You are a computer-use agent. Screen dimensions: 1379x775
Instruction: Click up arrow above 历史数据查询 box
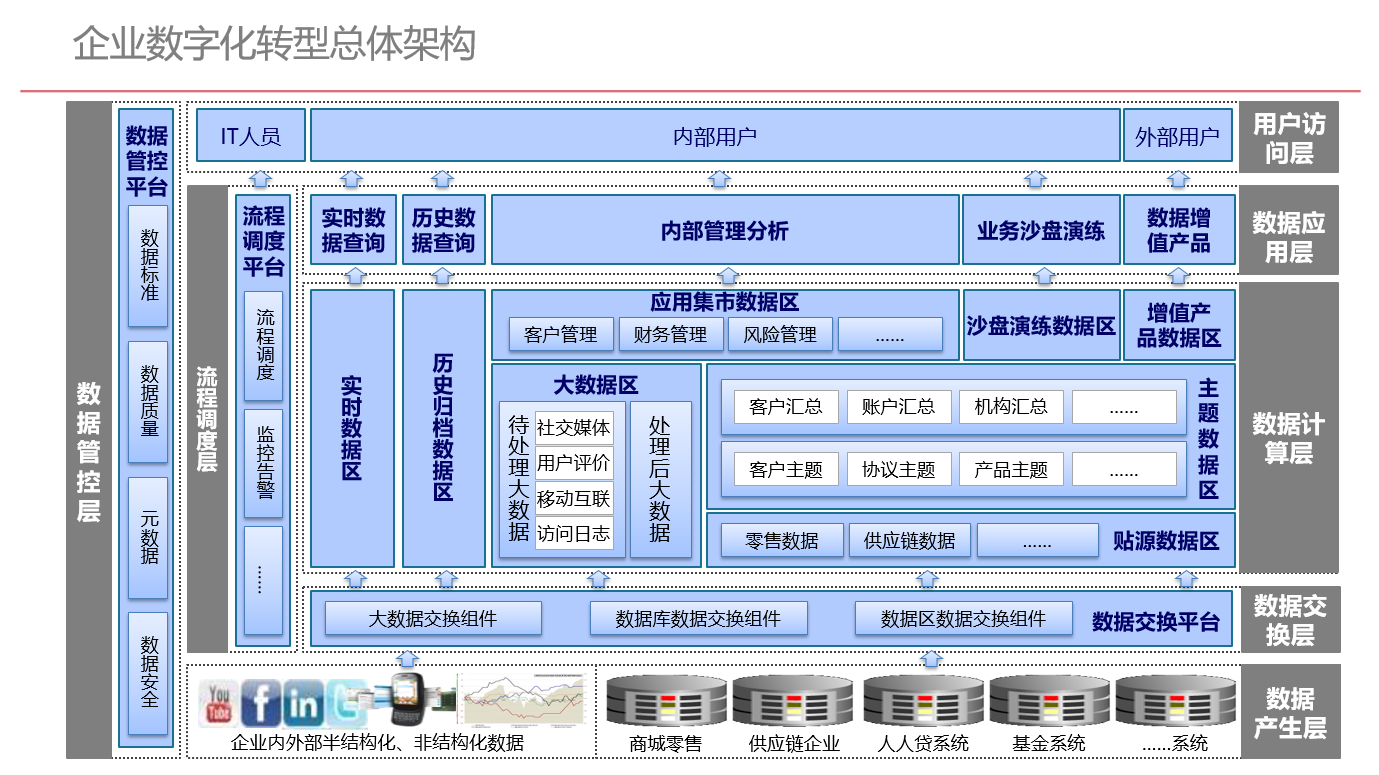click(x=443, y=179)
